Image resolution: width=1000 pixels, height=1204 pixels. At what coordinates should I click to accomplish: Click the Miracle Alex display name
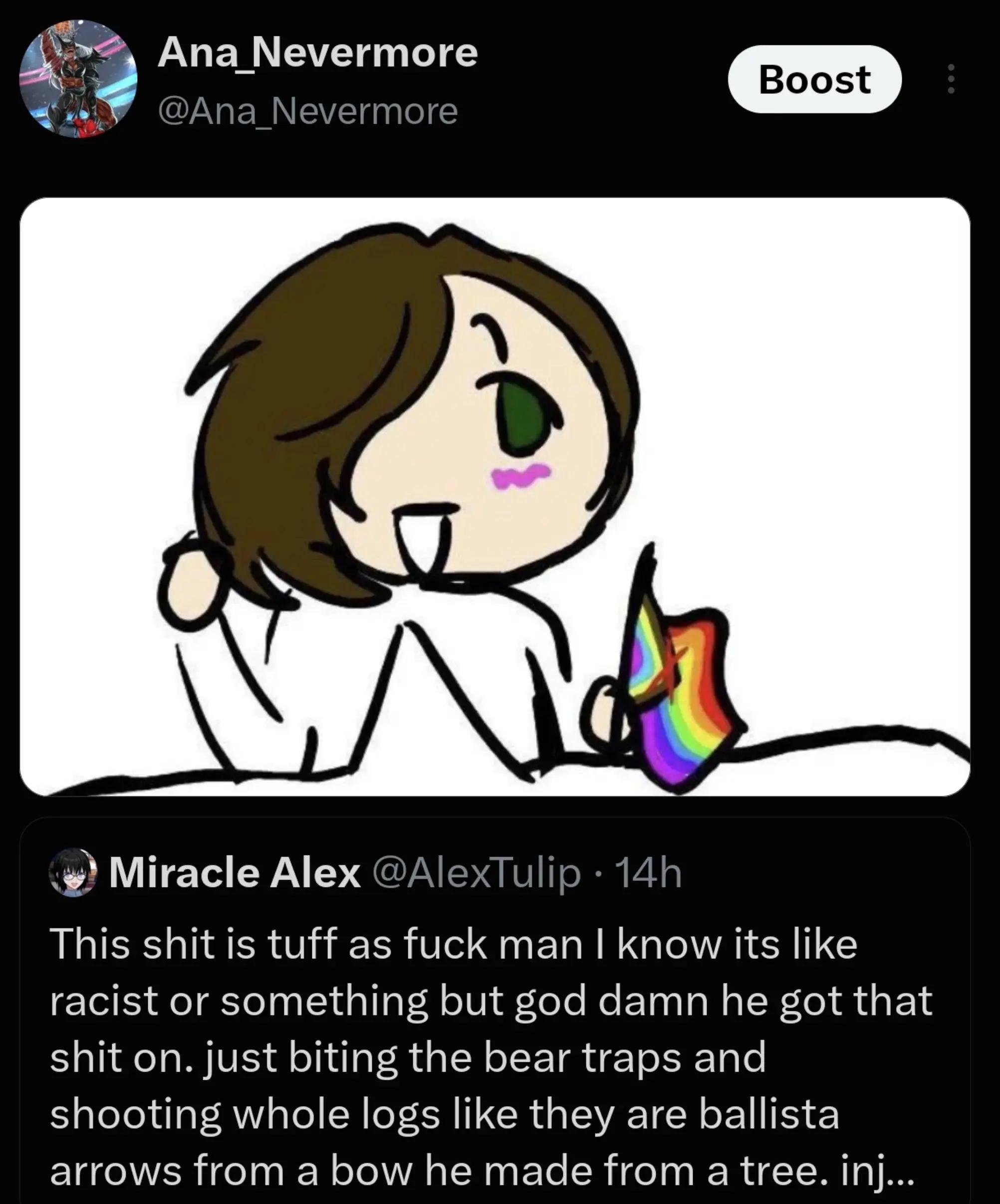click(235, 874)
